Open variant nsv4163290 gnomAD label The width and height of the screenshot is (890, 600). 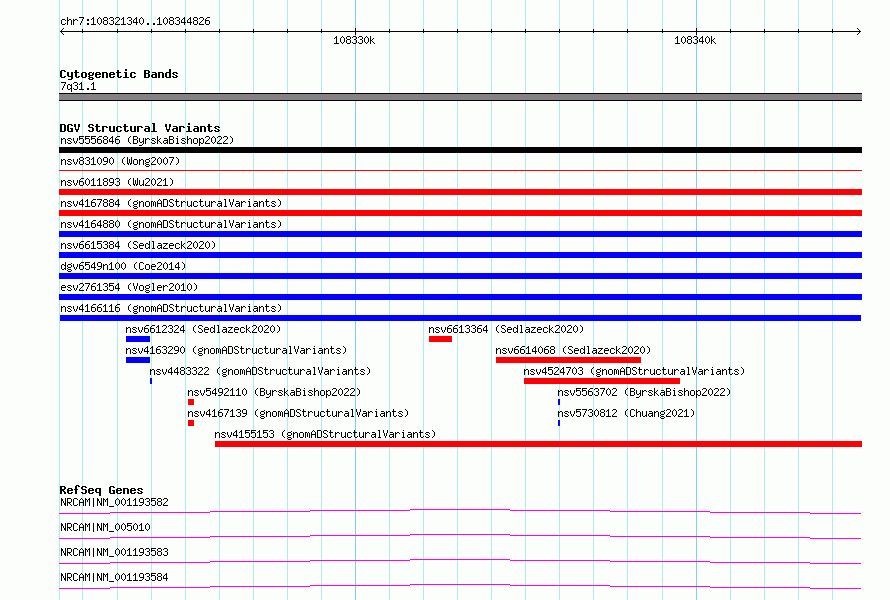[236, 350]
